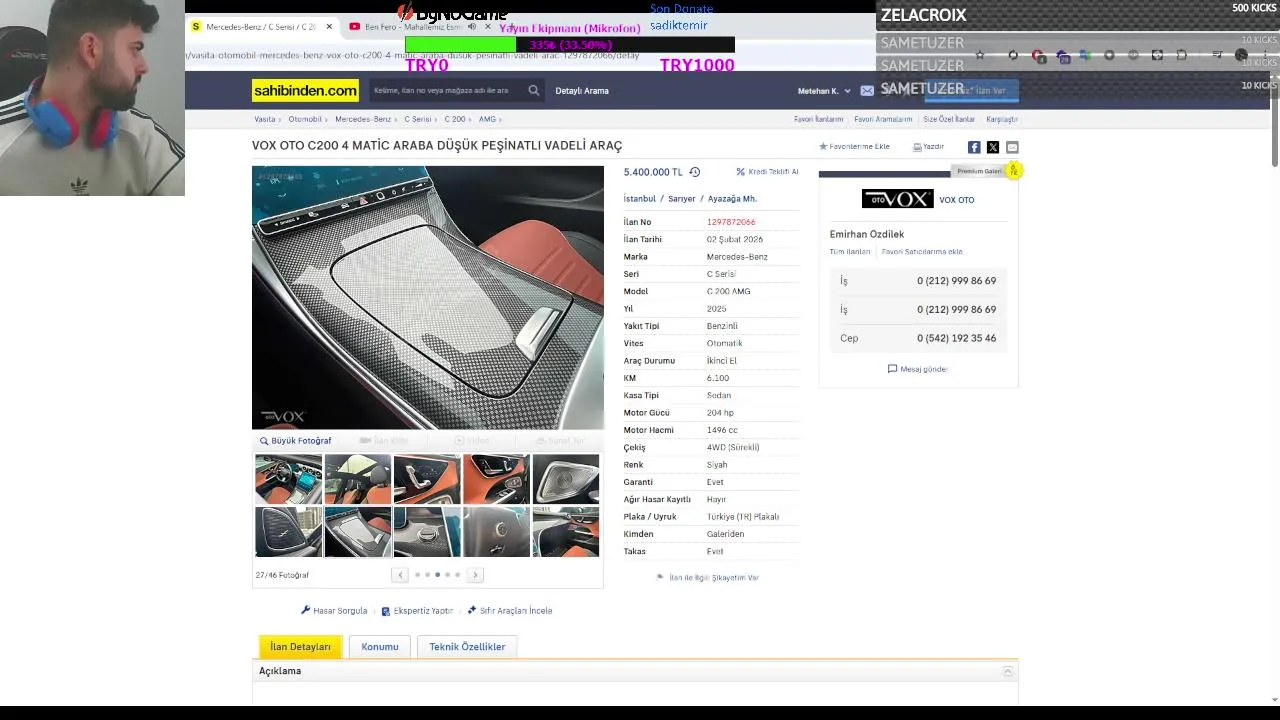Open price history clock icon
This screenshot has width=1280, height=720.
coord(695,172)
